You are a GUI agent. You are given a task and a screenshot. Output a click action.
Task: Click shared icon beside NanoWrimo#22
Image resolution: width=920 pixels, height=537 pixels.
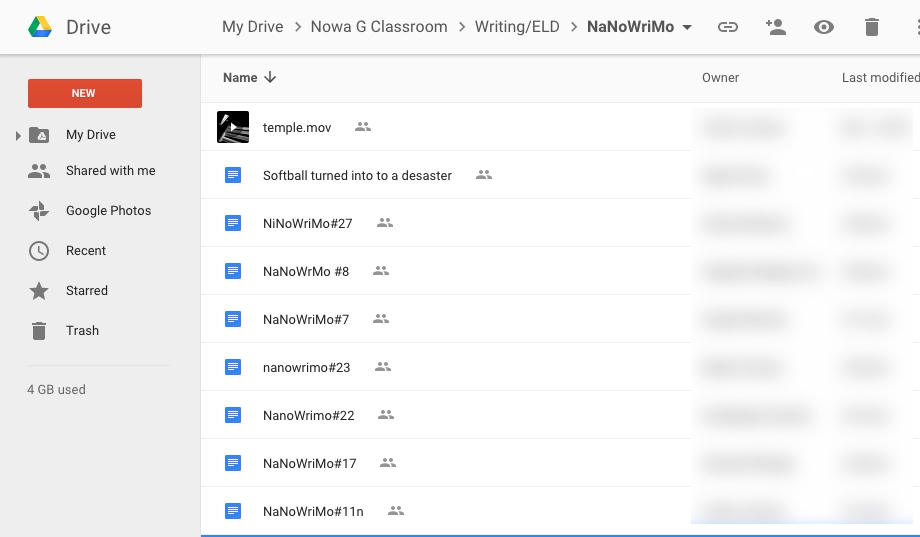click(x=386, y=416)
